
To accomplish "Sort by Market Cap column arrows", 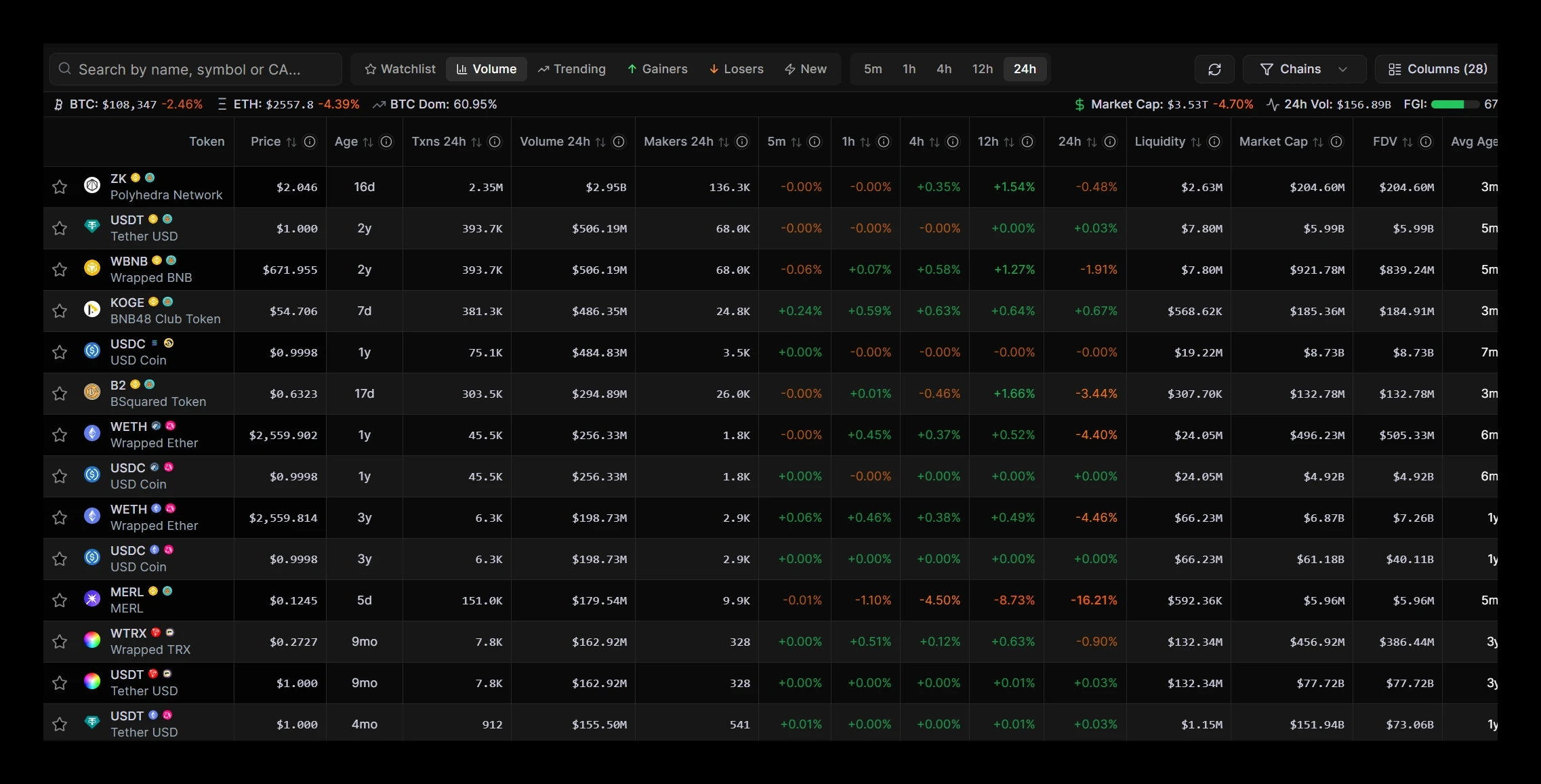I will coord(1318,142).
